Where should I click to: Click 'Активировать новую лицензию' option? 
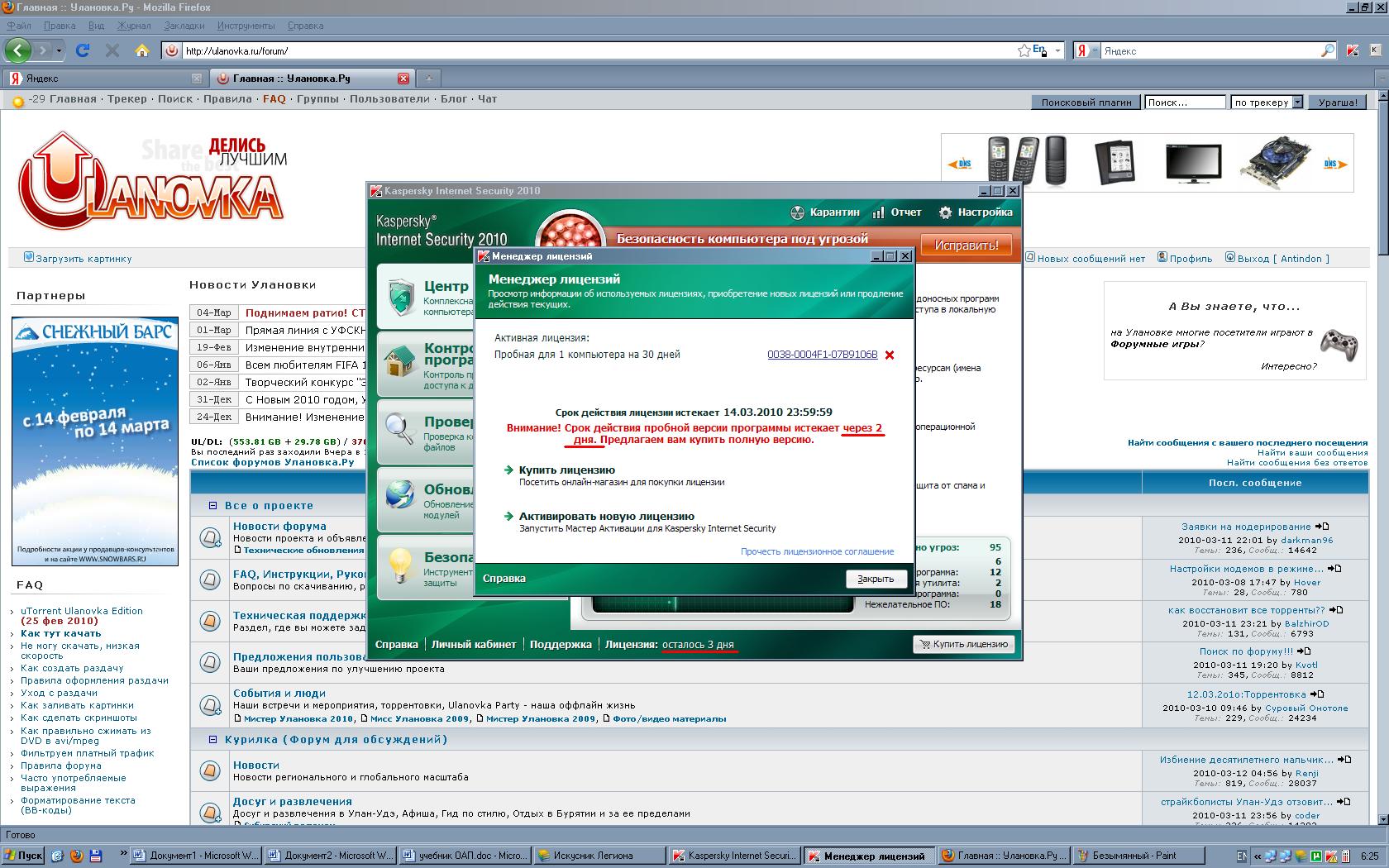pyautogui.click(x=606, y=517)
